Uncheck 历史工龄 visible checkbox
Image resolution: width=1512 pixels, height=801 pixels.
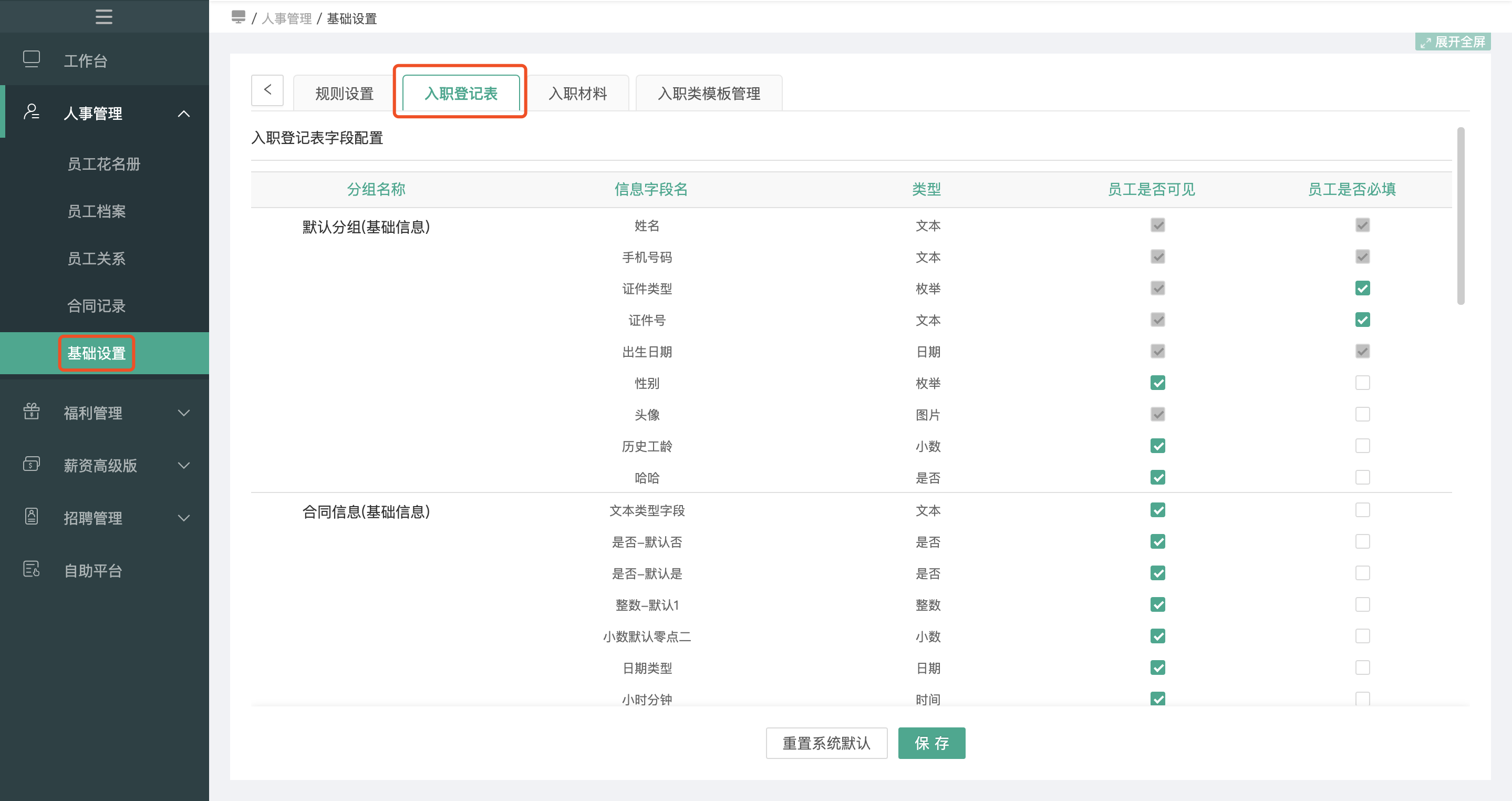click(1157, 446)
